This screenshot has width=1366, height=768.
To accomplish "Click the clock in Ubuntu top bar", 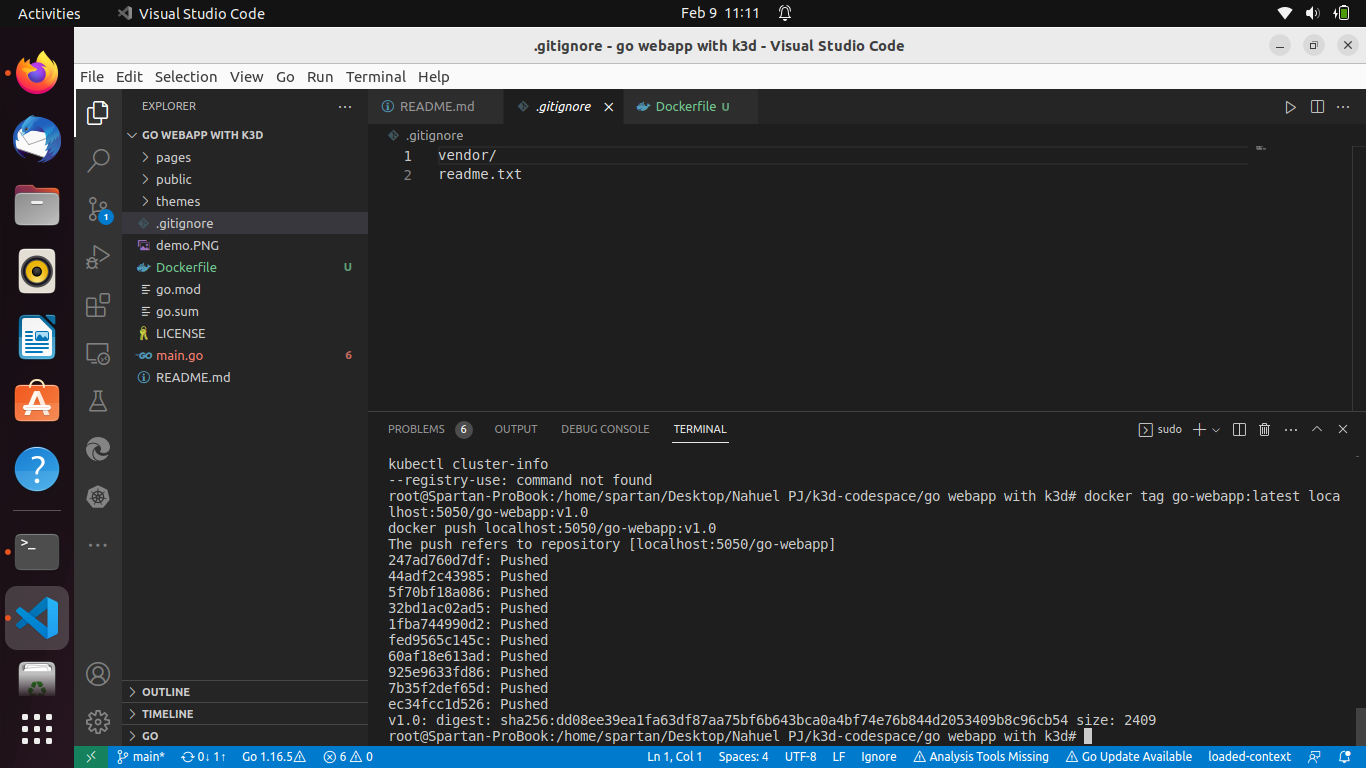I will pos(720,13).
